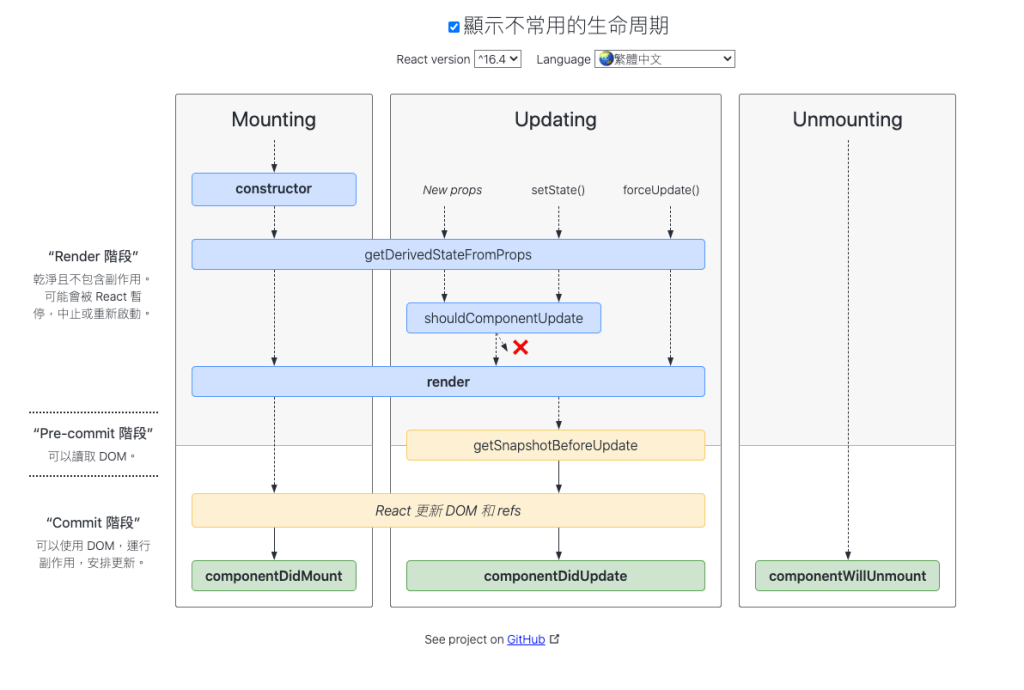1024x690 pixels.
Task: Open the componentDidUpdate method box
Action: (x=555, y=576)
